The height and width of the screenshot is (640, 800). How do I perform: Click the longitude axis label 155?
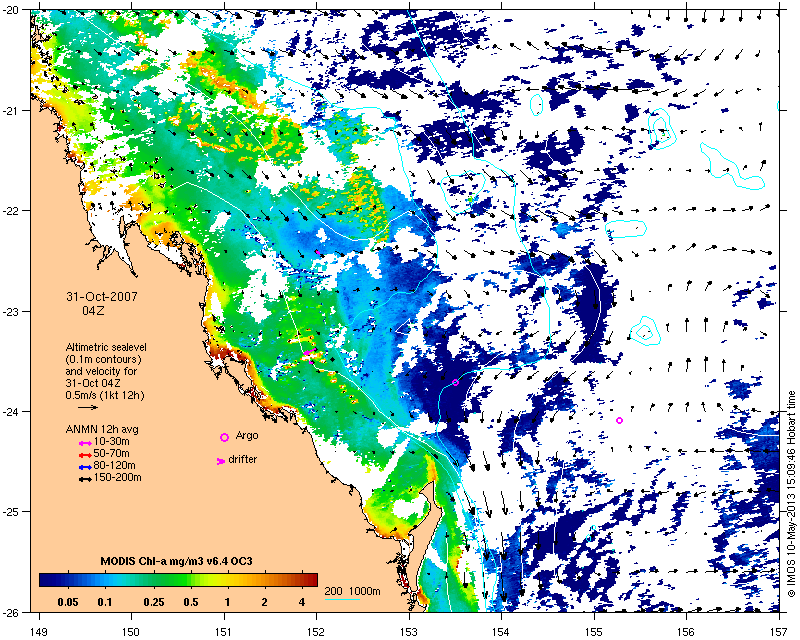(x=594, y=632)
